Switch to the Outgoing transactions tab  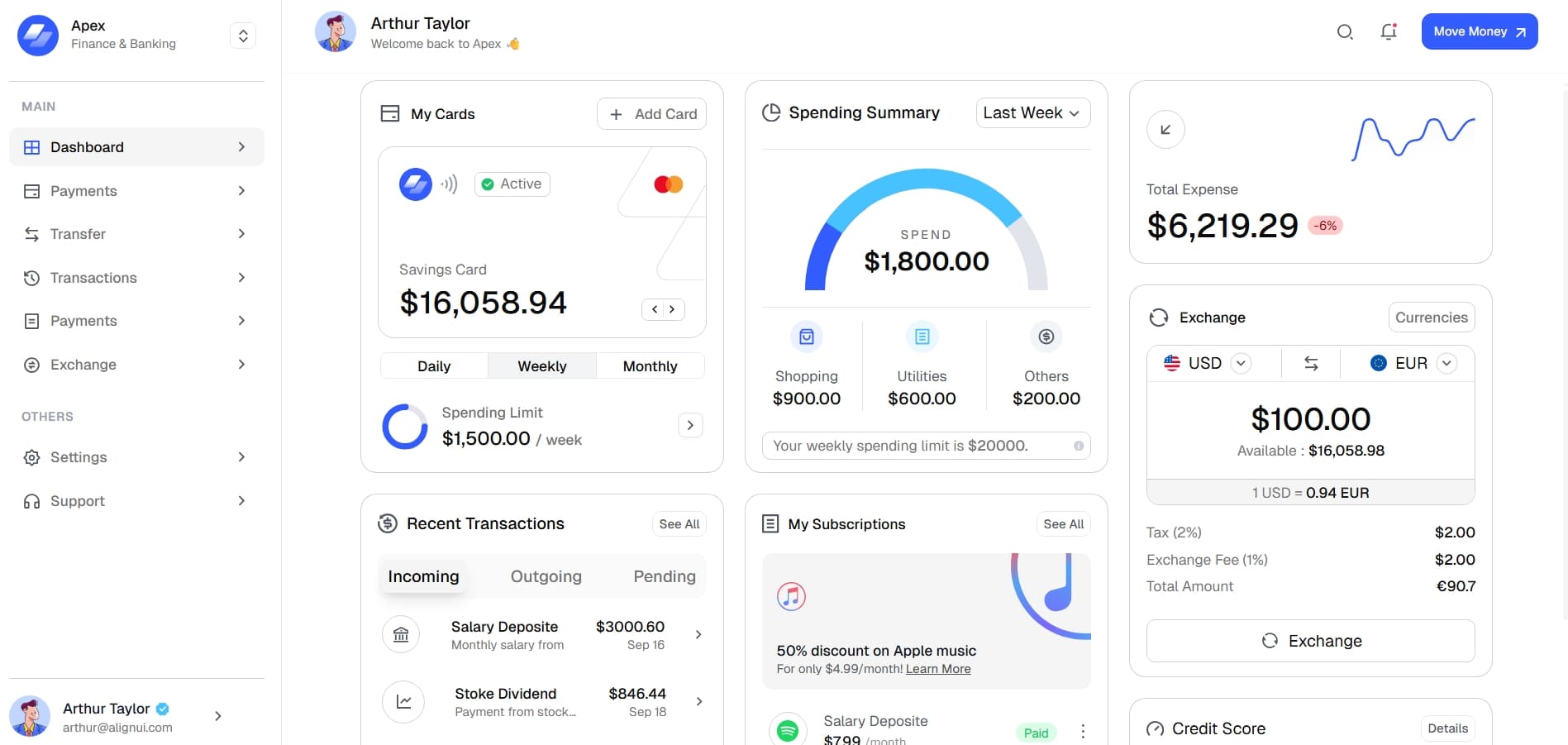pyautogui.click(x=546, y=576)
